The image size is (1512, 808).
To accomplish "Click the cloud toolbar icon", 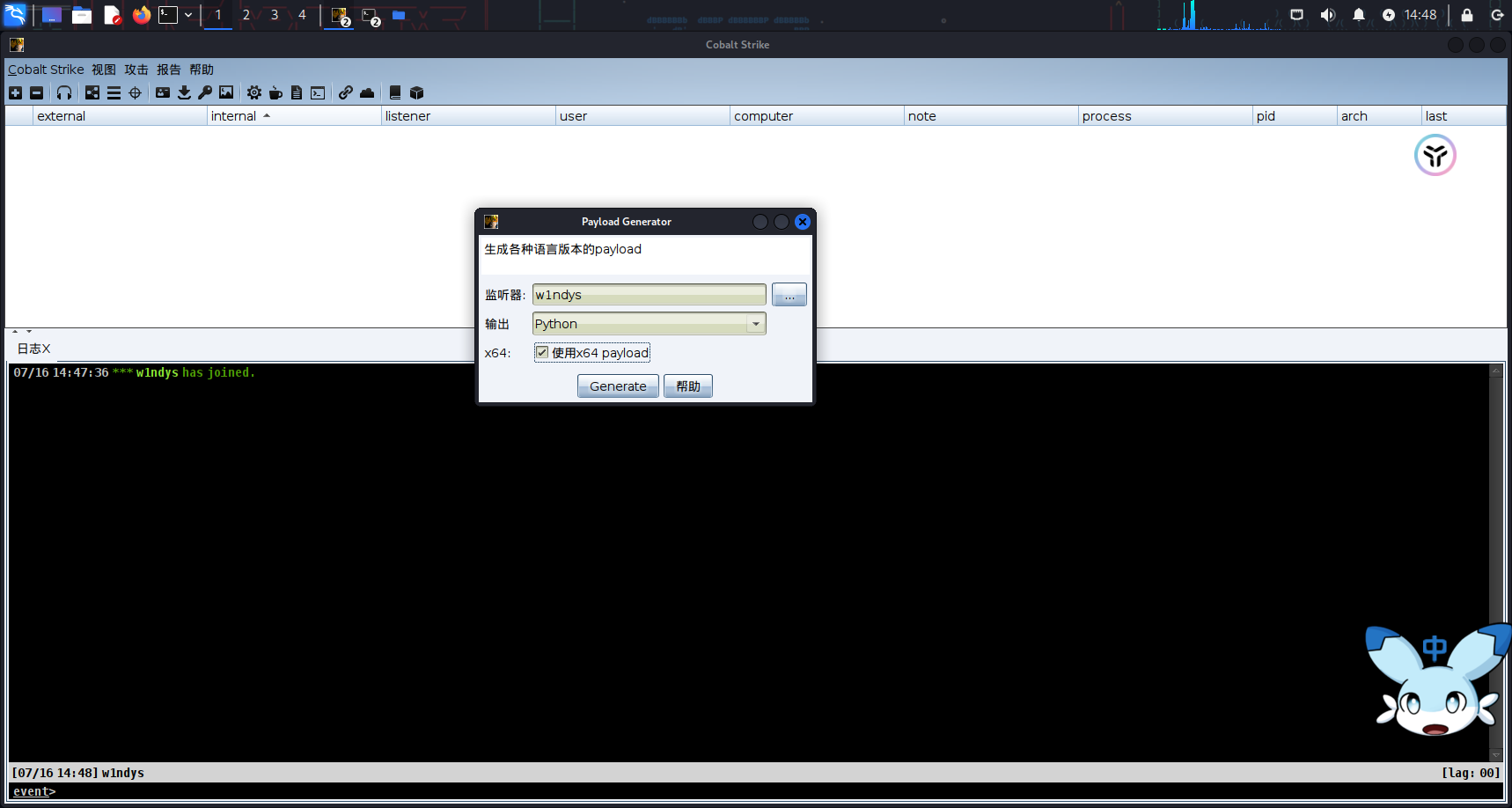I will point(367,92).
